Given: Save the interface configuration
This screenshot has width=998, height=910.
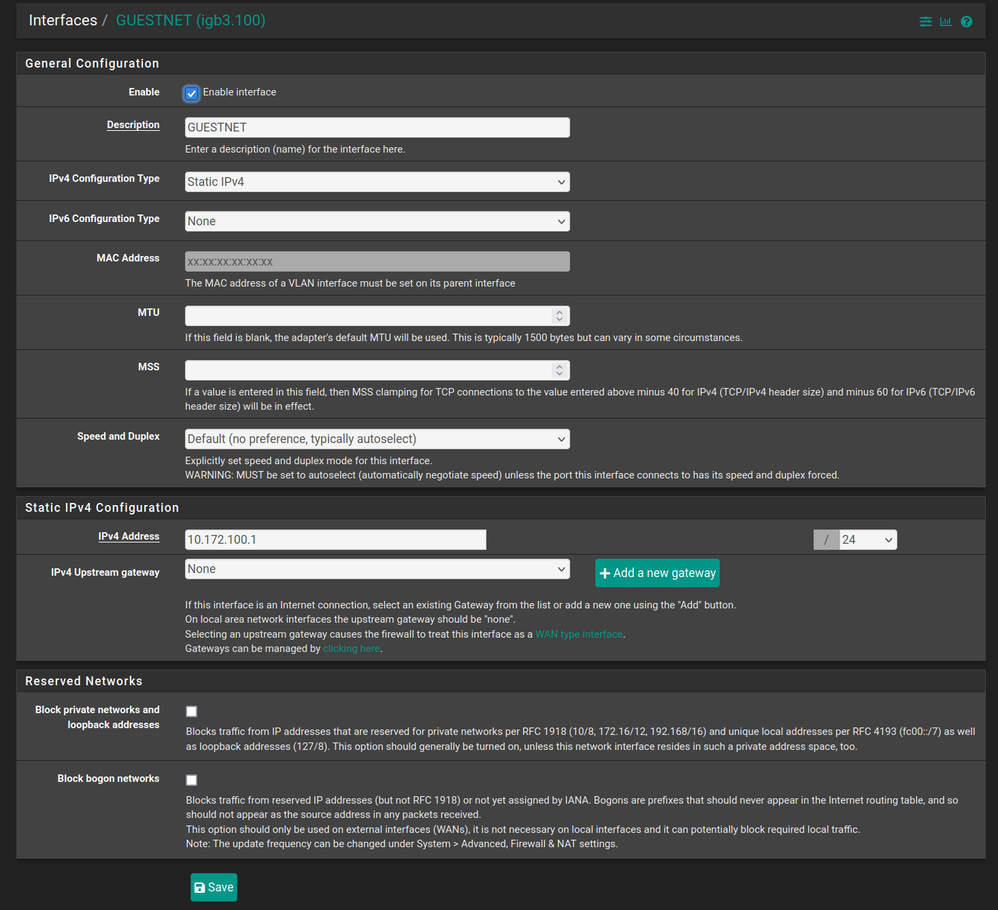Looking at the screenshot, I should pyautogui.click(x=214, y=887).
